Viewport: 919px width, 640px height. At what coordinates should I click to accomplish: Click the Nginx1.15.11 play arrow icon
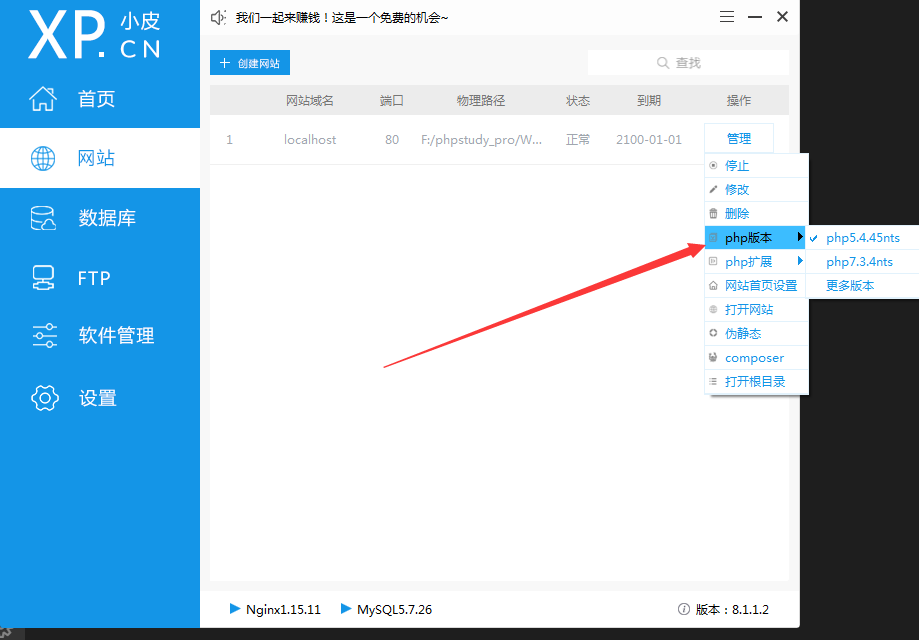click(x=235, y=608)
